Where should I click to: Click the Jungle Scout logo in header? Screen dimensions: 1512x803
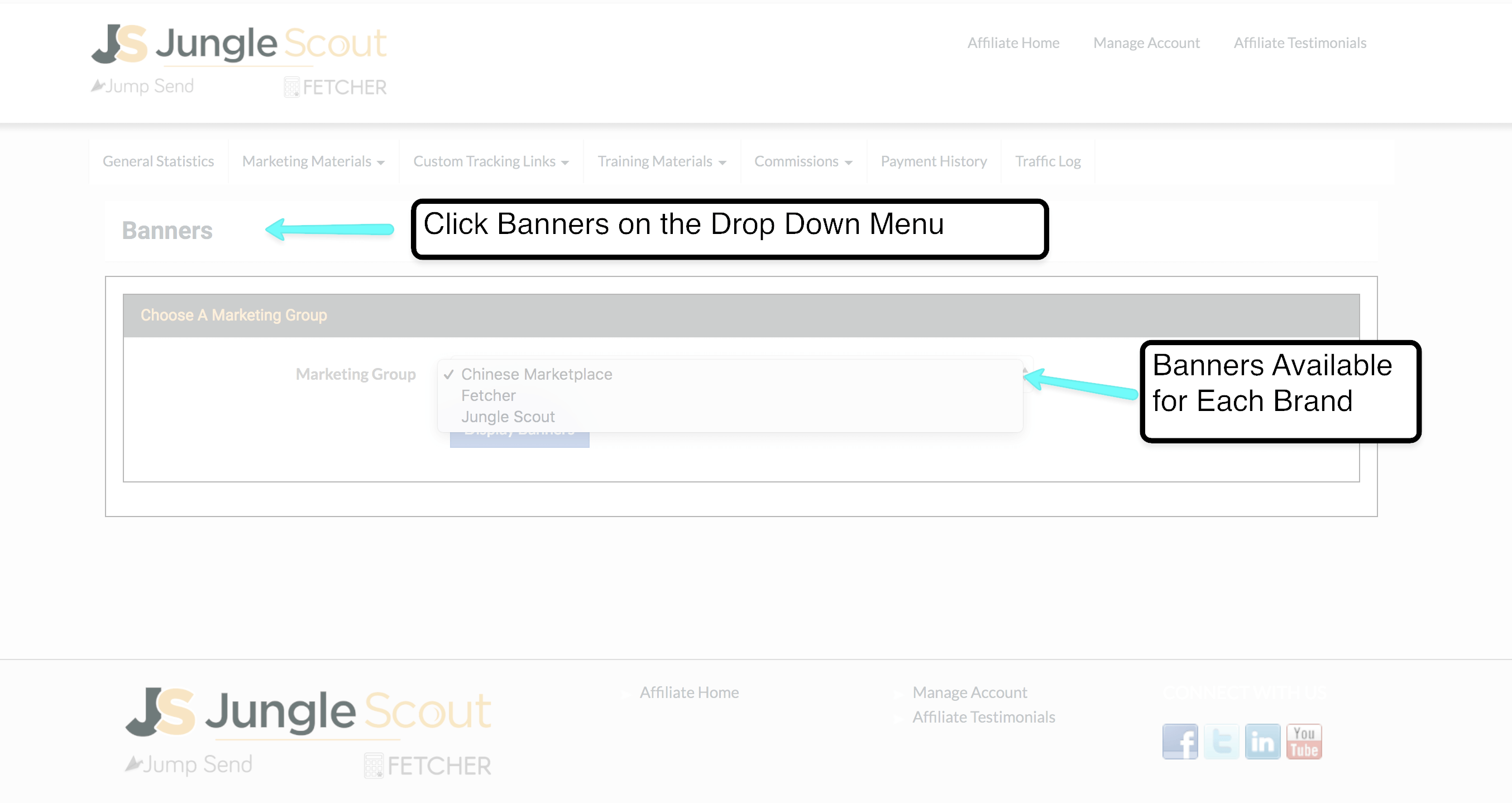(x=239, y=44)
